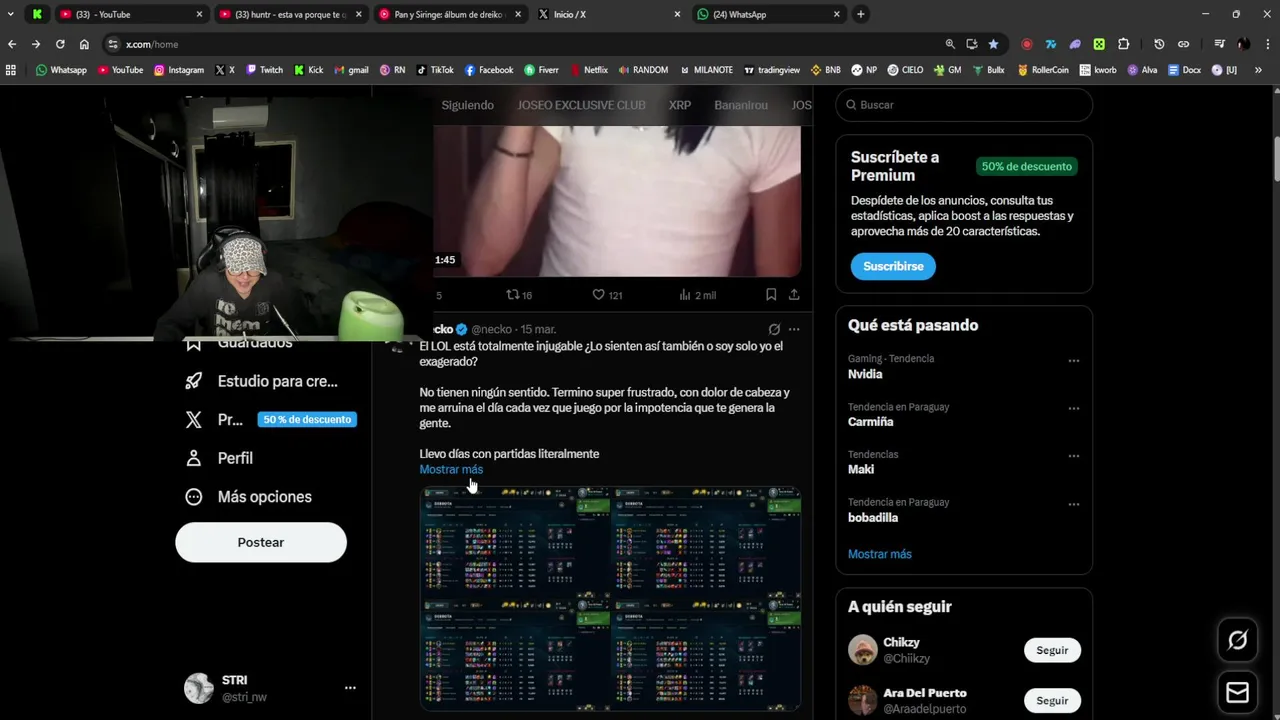Screen dimensions: 1280x720
Task: Click the Postear button
Action: click(261, 542)
